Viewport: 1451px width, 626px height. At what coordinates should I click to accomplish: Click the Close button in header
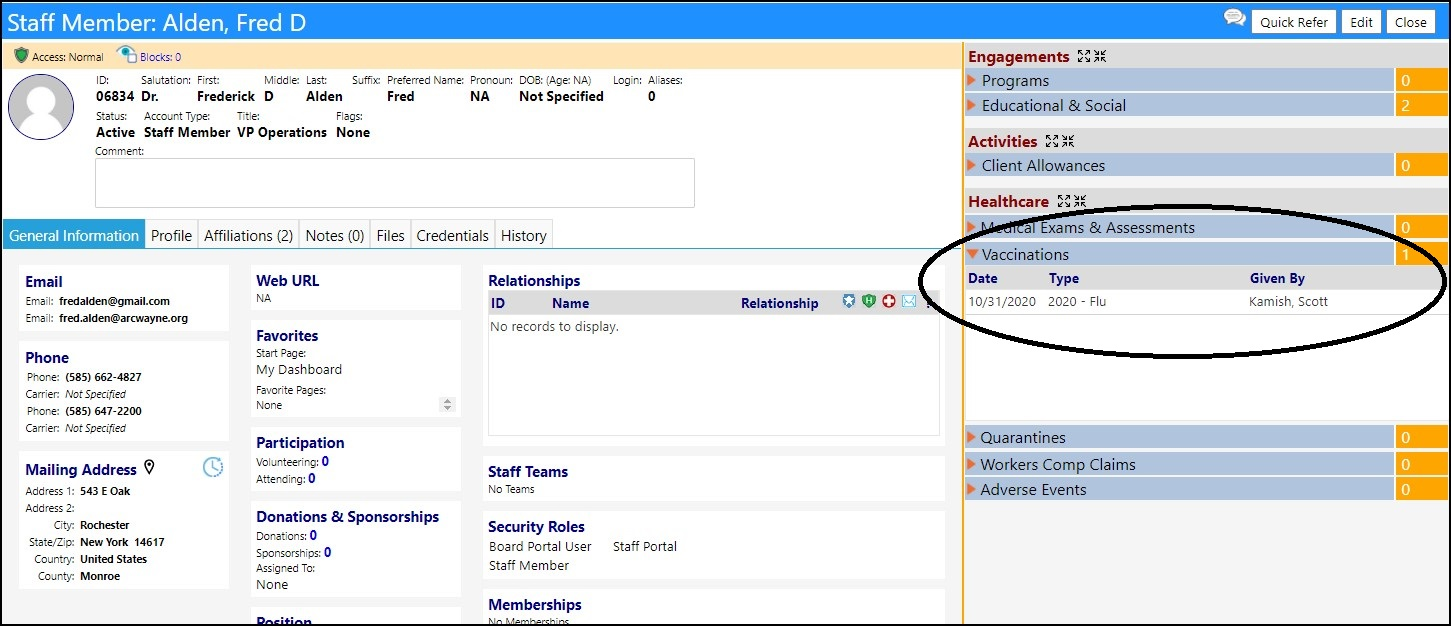[x=1411, y=22]
